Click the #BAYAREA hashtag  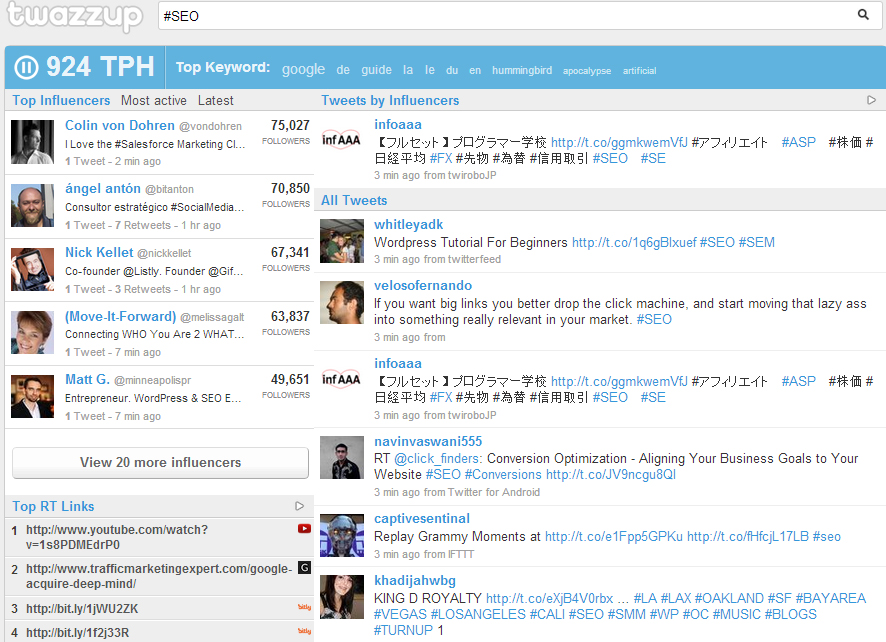tap(831, 598)
